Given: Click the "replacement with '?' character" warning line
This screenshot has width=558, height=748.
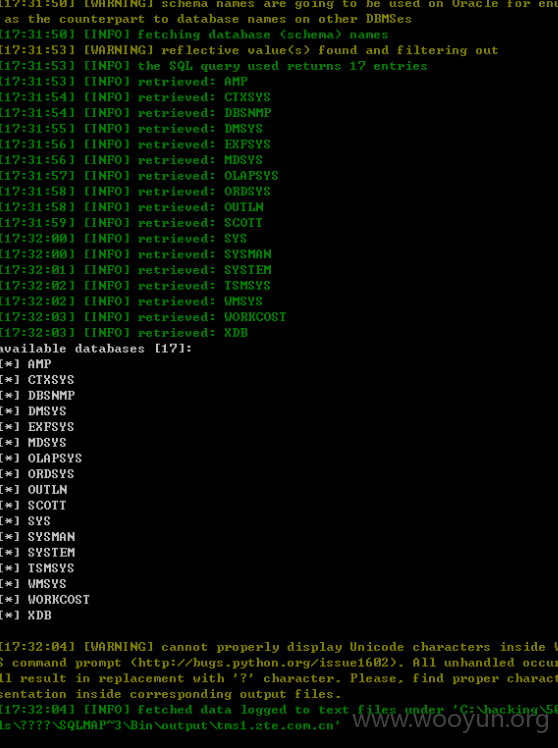Looking at the screenshot, I should (x=279, y=679).
